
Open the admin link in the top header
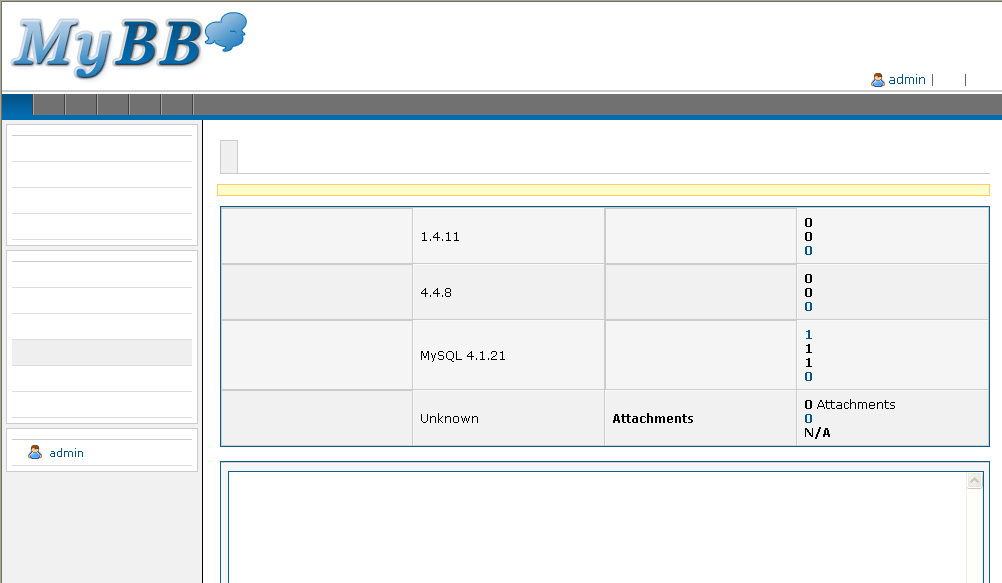[907, 80]
